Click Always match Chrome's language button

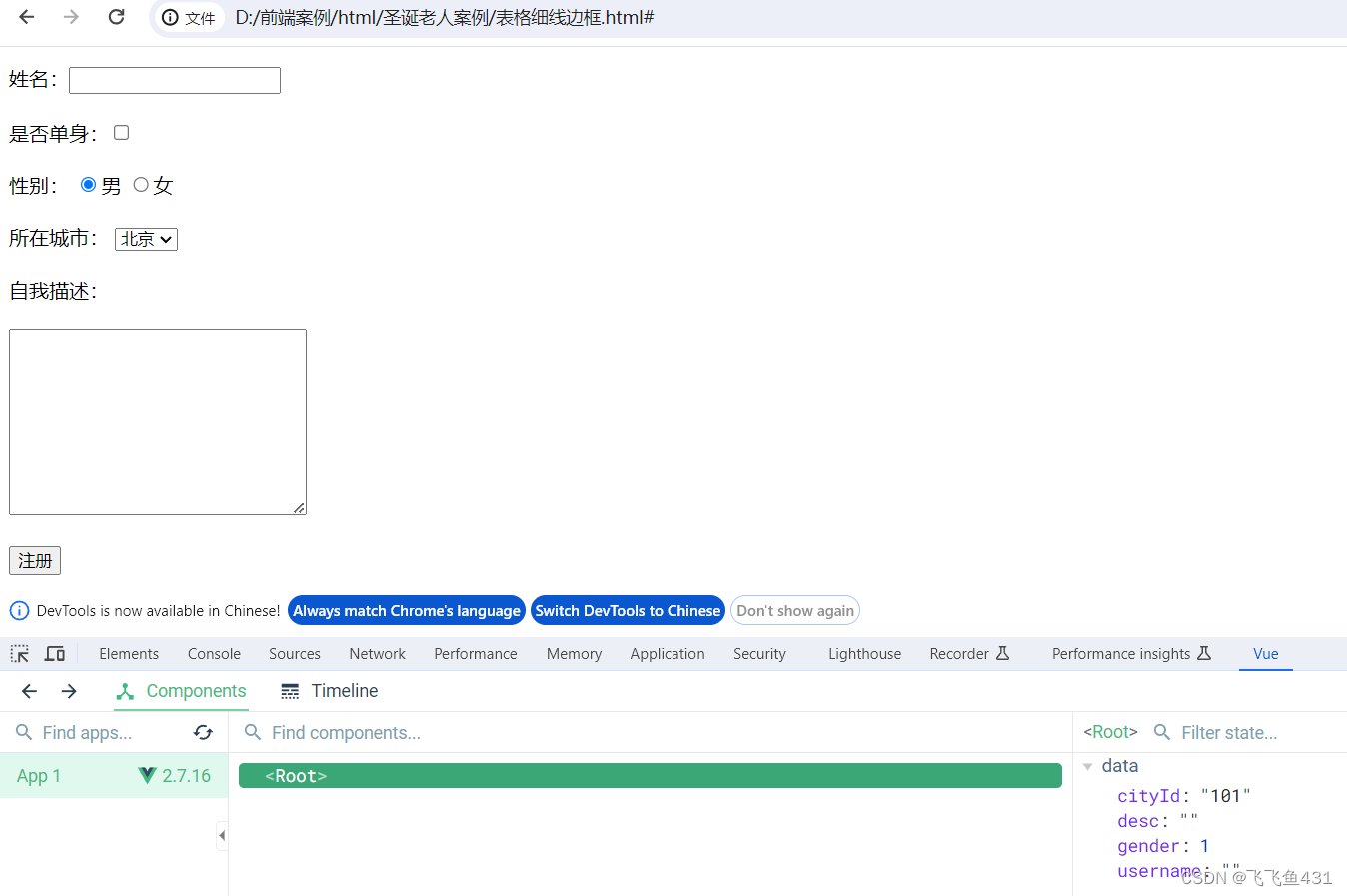point(407,610)
